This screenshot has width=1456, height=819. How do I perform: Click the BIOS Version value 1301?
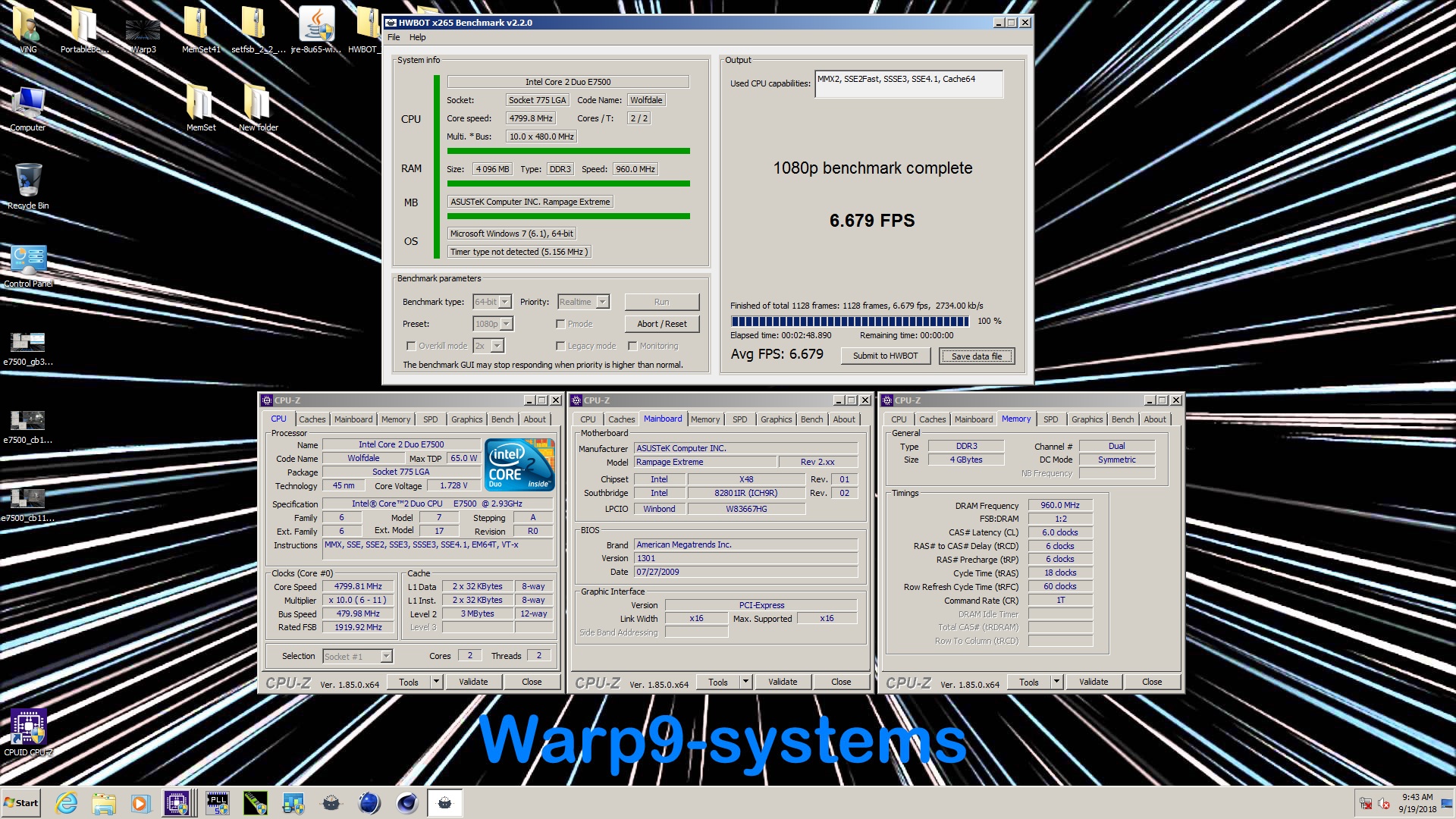tap(745, 558)
